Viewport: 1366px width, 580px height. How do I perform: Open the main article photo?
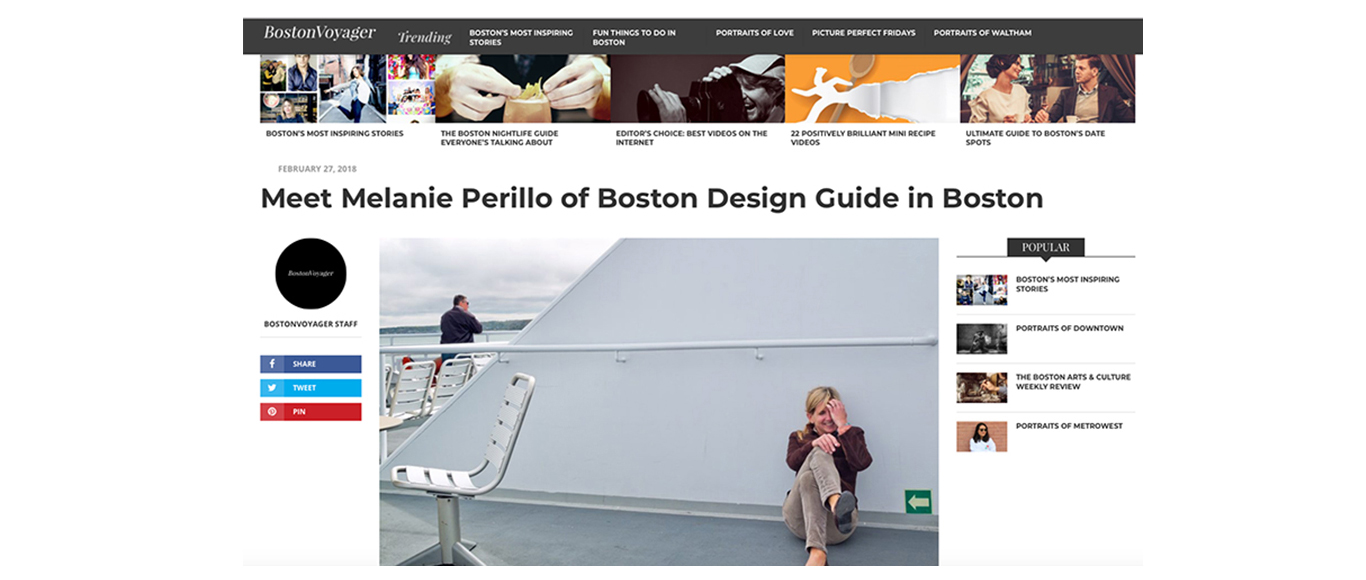click(x=658, y=402)
